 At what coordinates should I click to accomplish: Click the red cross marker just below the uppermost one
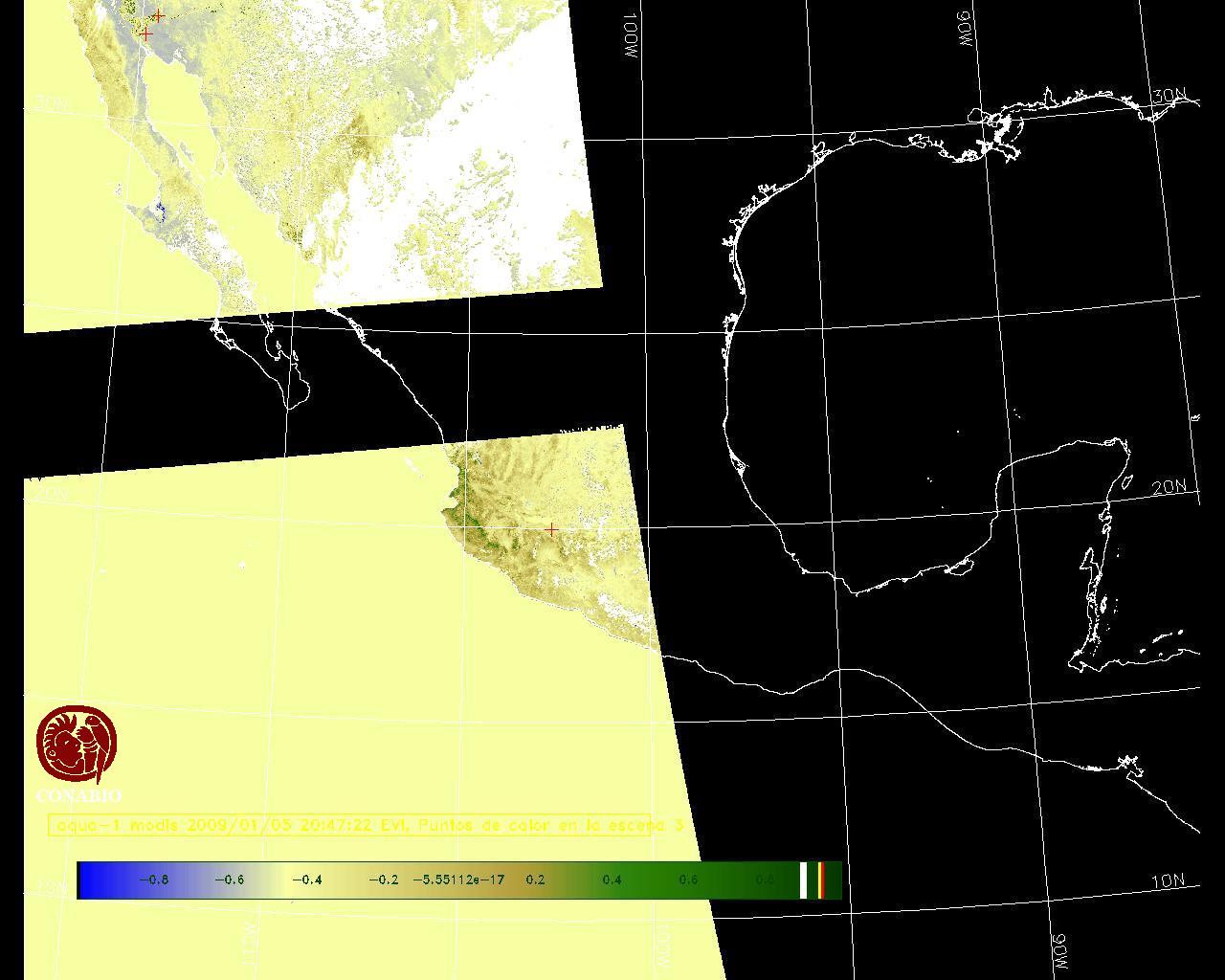(x=145, y=33)
